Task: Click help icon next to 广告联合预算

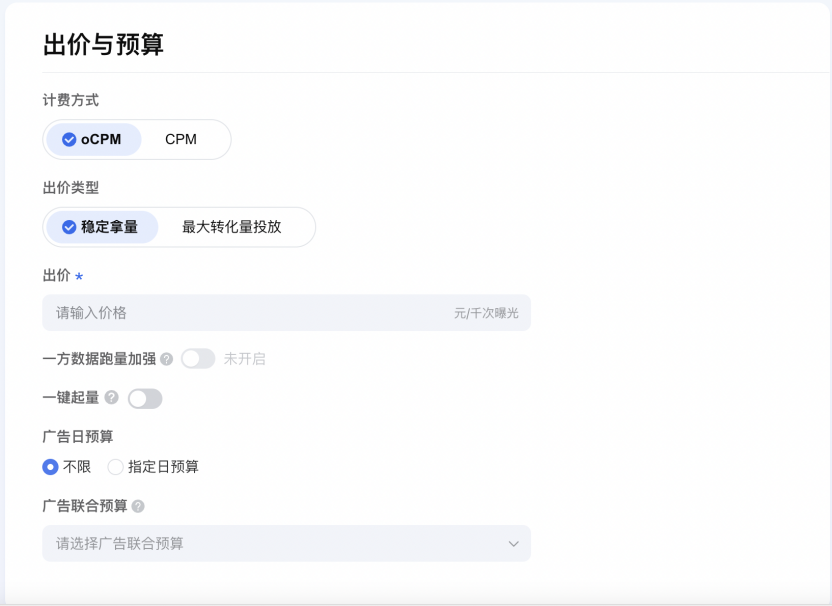Action: (x=138, y=506)
